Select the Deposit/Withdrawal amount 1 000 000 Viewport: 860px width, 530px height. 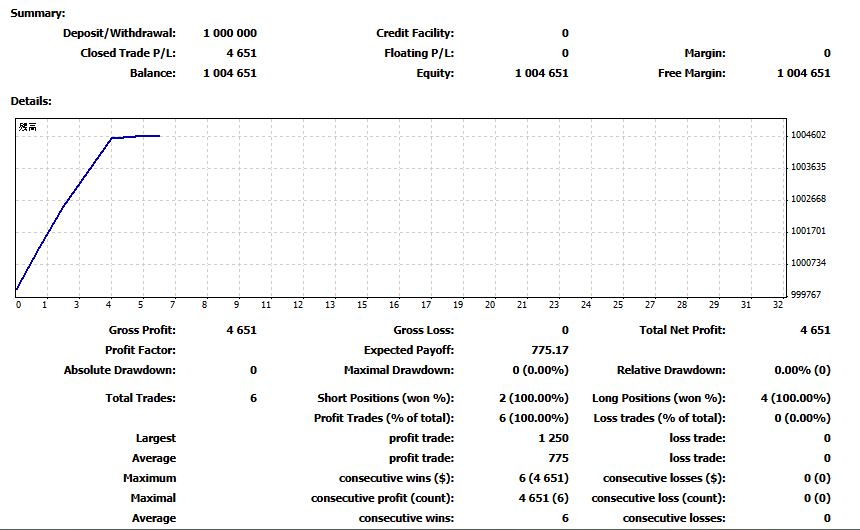(x=230, y=33)
